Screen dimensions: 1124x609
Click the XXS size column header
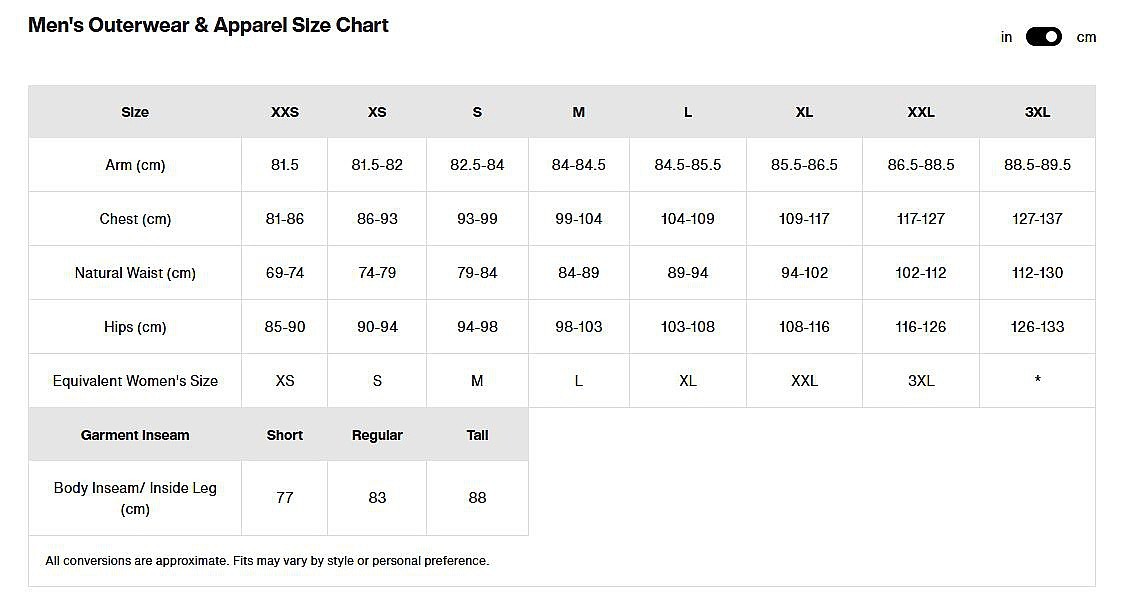[285, 112]
